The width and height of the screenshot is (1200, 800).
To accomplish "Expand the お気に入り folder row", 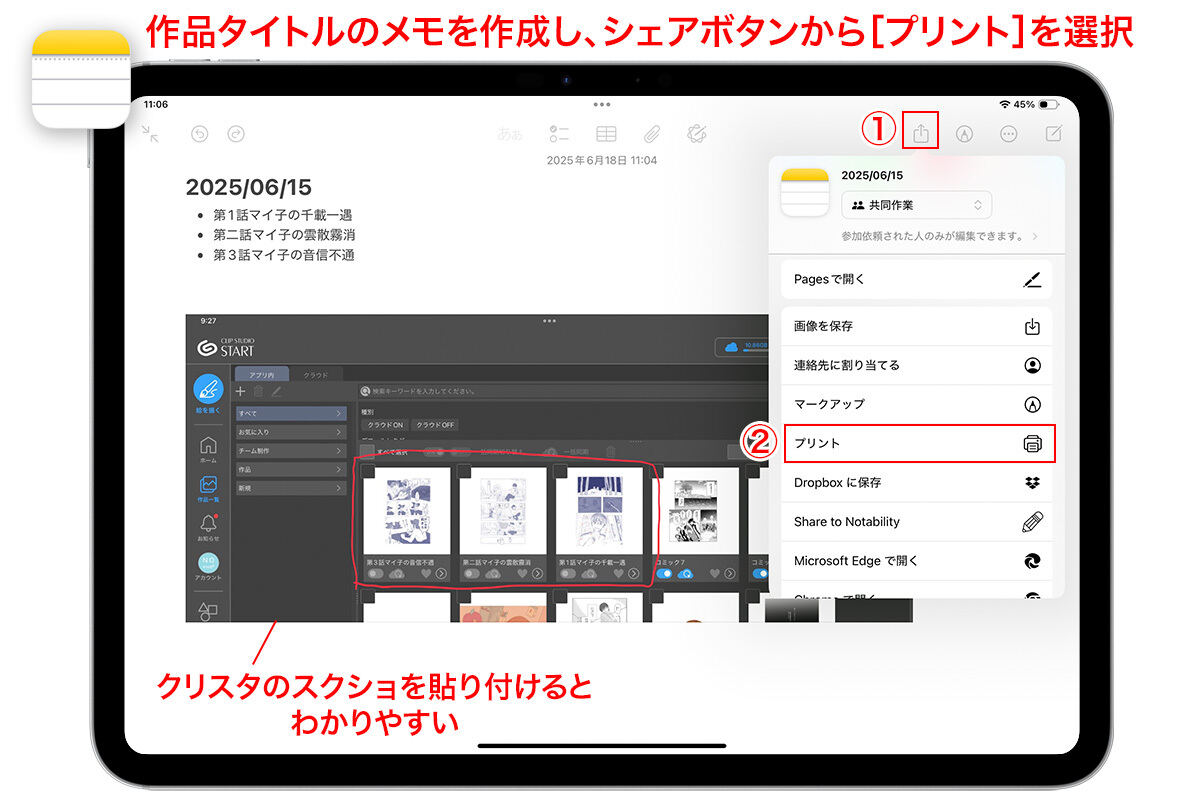I will click(290, 432).
